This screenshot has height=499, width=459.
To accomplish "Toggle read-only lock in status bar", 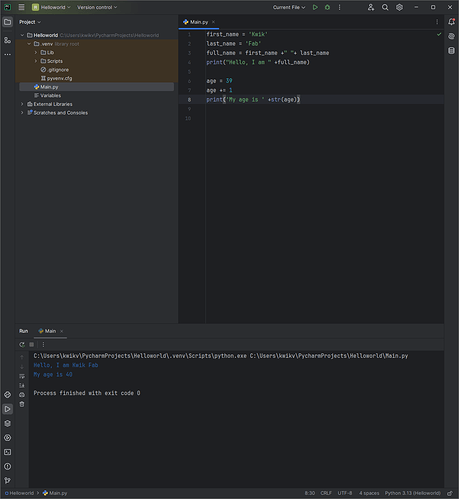I will 450,493.
